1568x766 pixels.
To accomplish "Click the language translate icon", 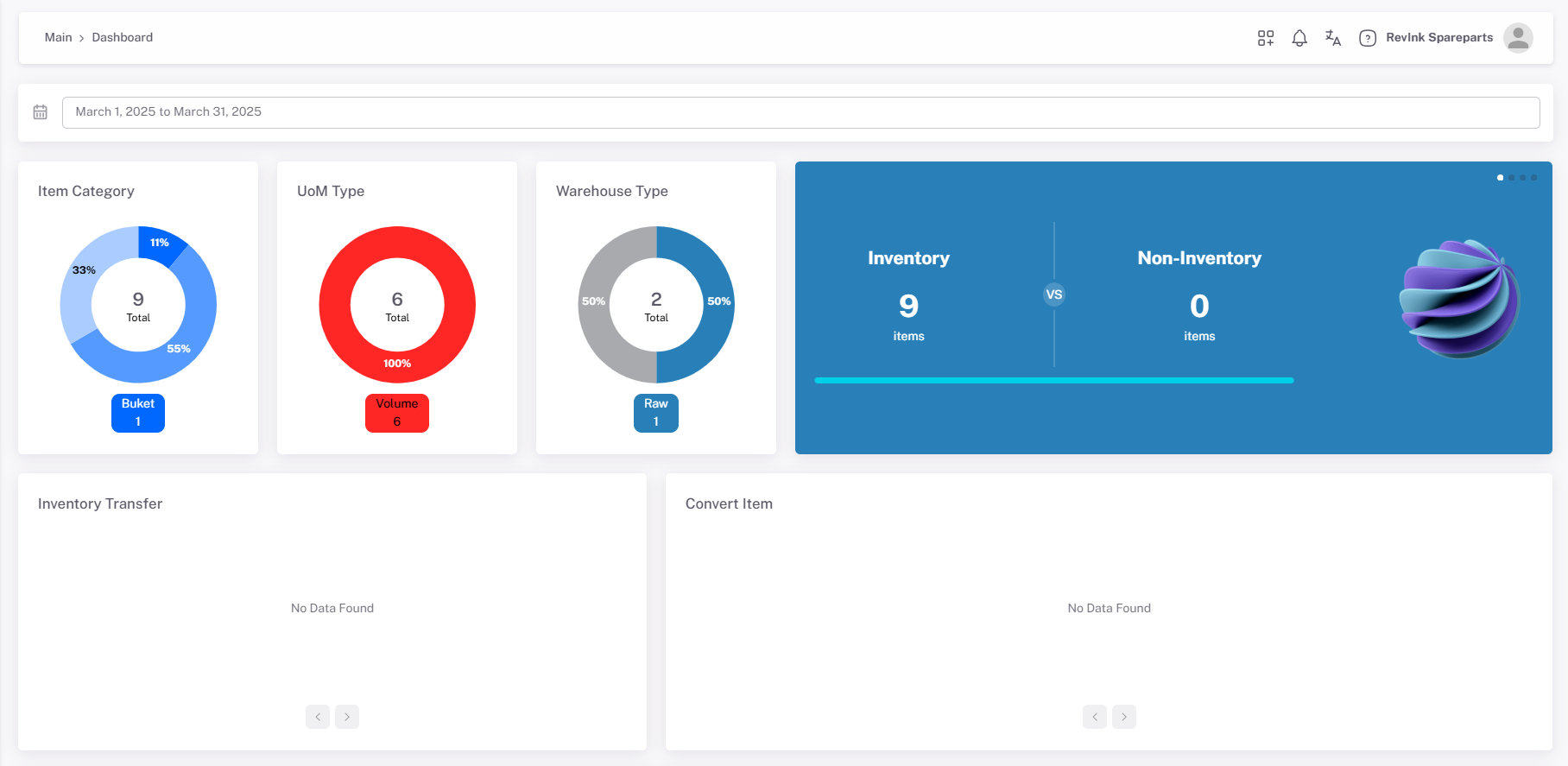I will pyautogui.click(x=1333, y=38).
